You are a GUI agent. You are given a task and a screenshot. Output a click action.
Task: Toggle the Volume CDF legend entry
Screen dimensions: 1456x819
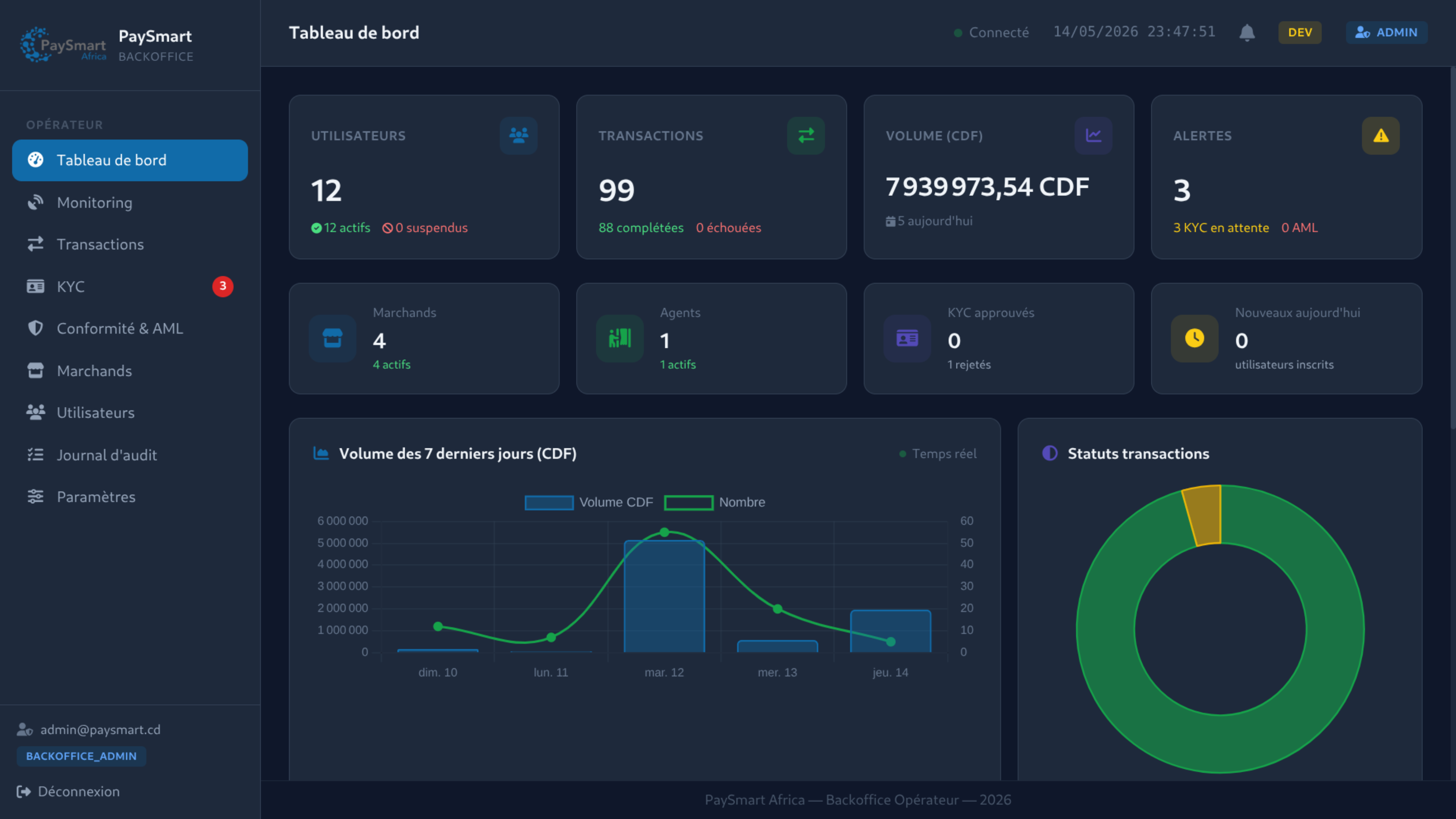[x=588, y=502]
